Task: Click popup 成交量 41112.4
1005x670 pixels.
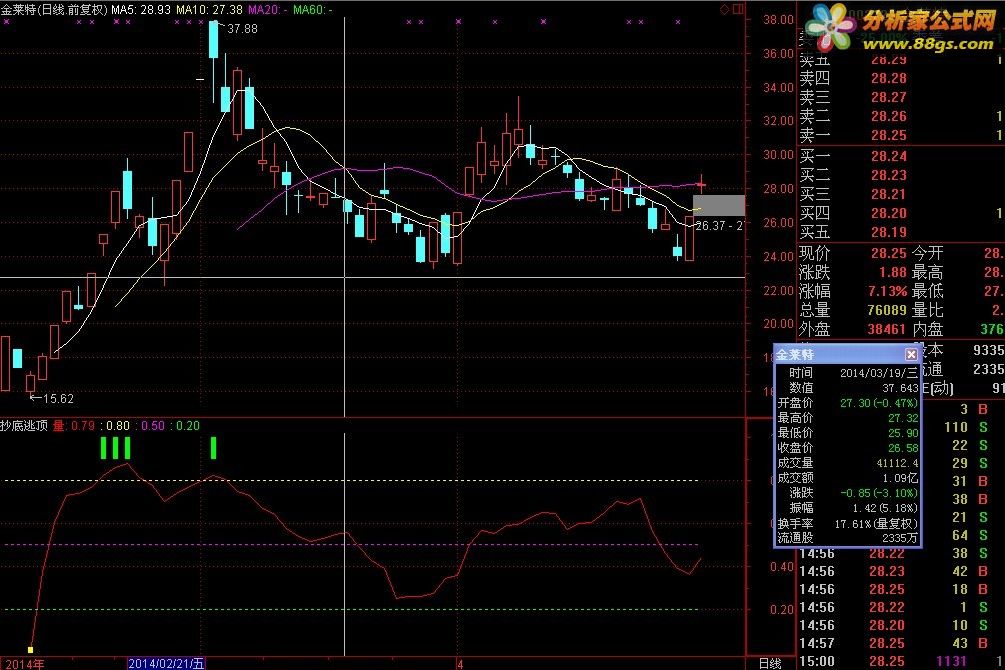Action: coord(898,463)
